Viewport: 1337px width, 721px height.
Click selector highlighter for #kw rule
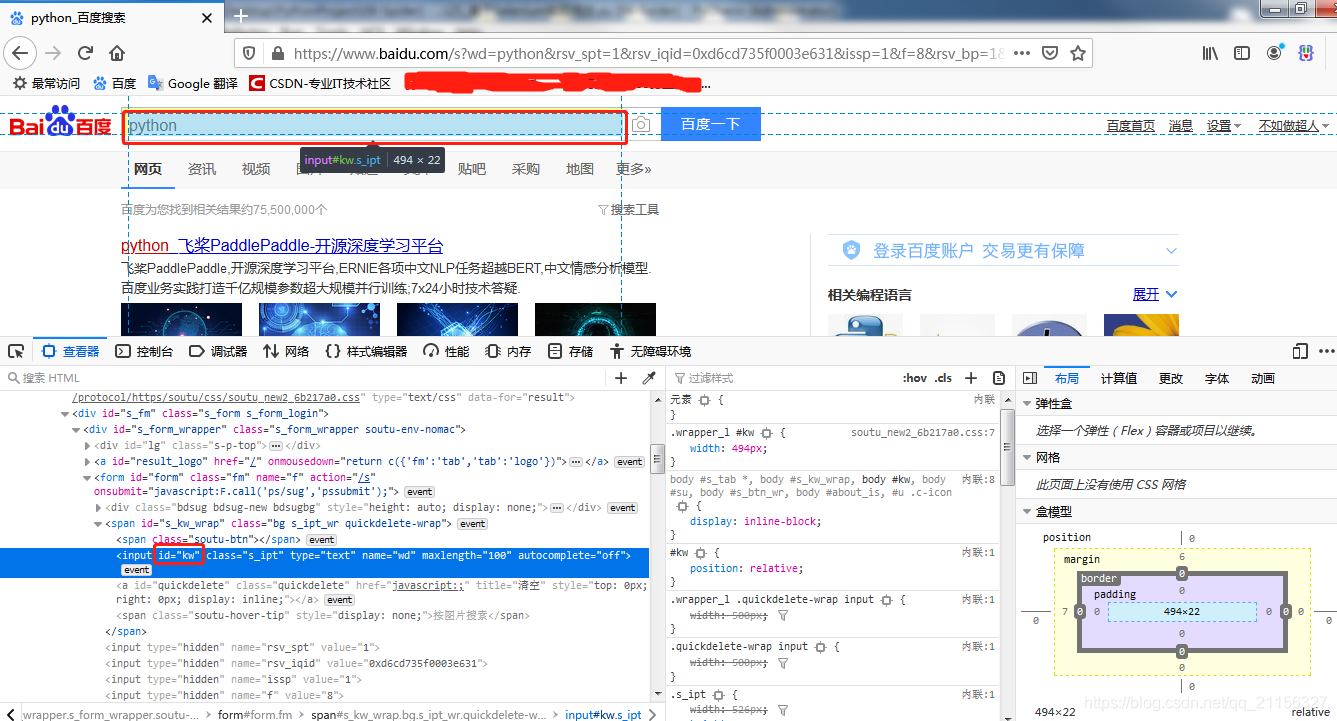point(700,552)
